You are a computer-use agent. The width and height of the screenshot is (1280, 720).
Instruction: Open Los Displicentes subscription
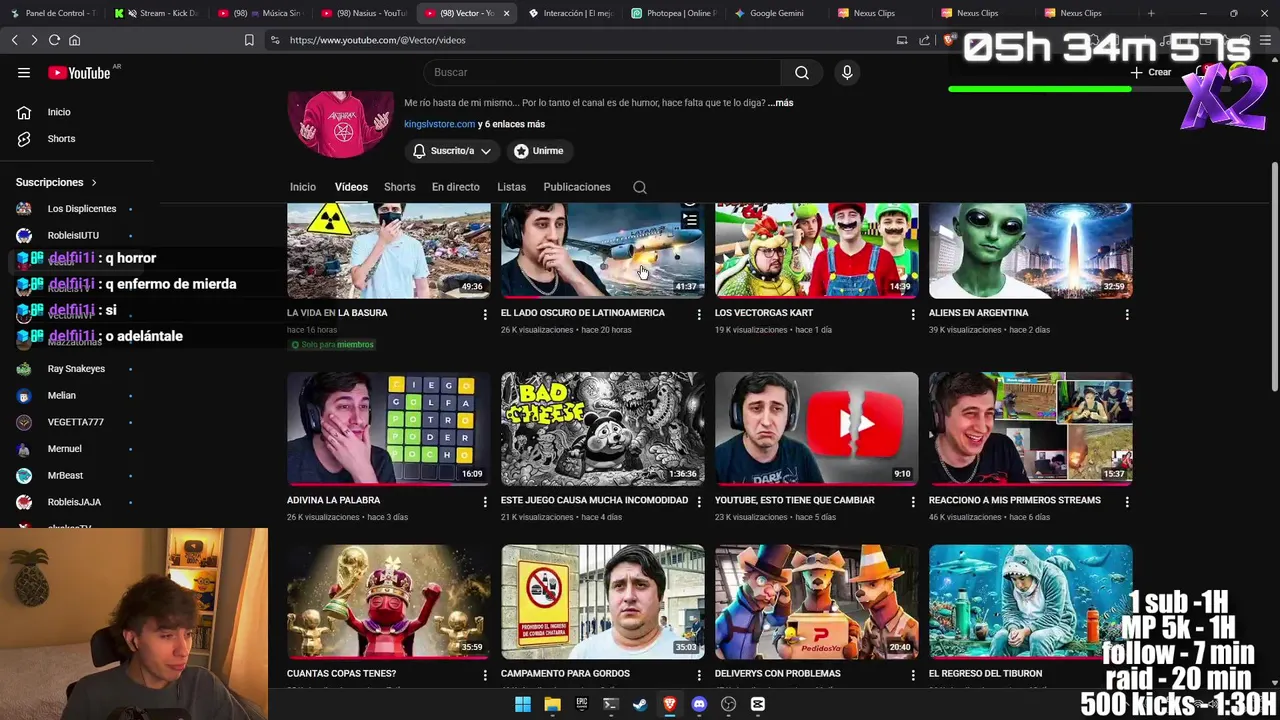[82, 209]
